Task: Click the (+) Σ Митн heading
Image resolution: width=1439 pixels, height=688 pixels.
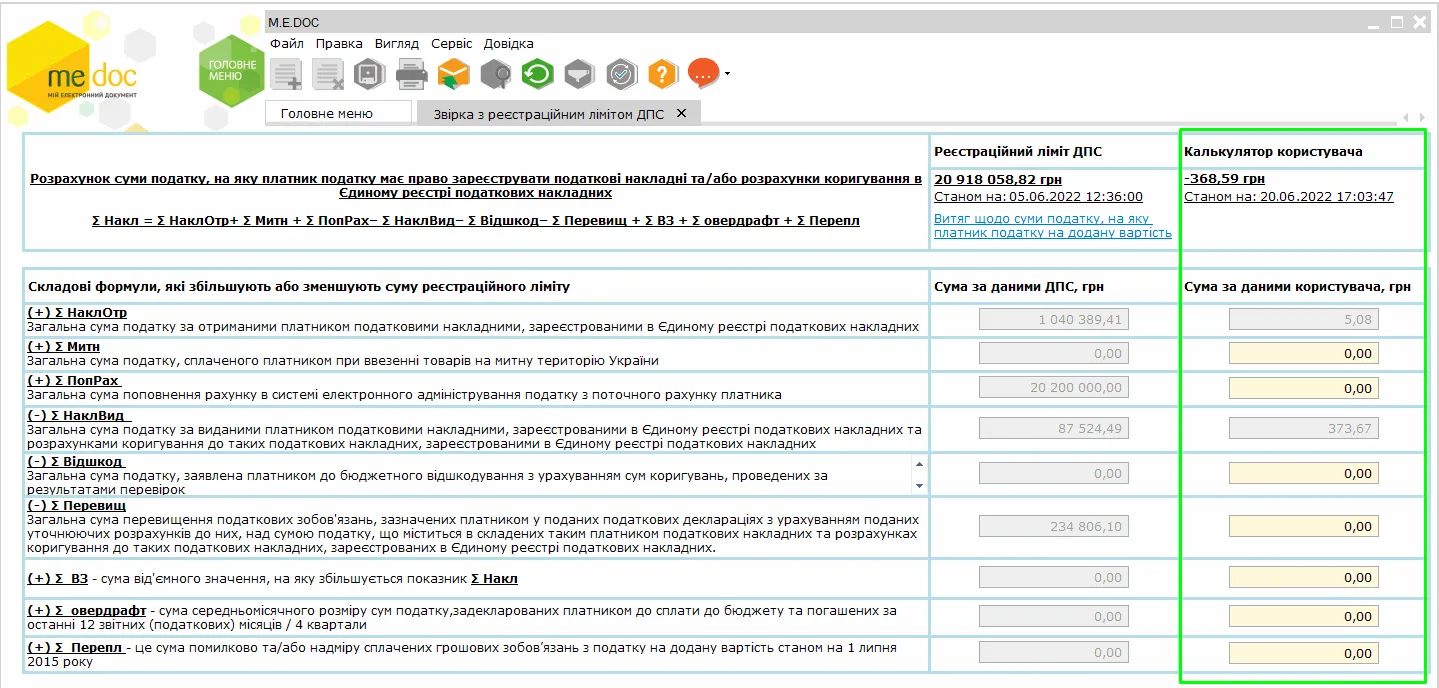Action: click(64, 347)
